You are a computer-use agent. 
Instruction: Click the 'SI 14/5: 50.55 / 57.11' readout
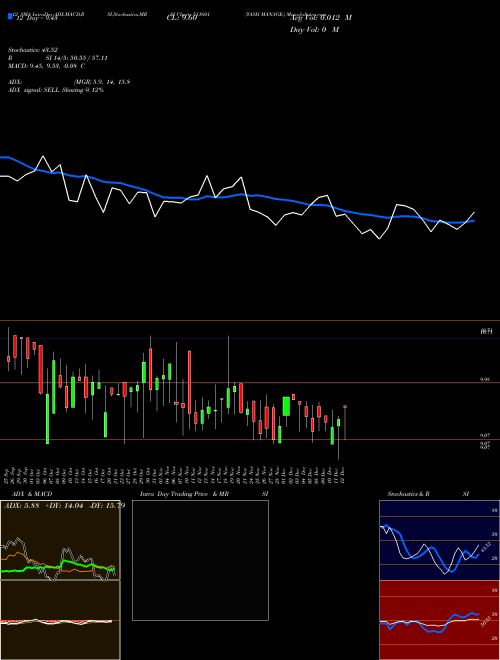click(77, 58)
